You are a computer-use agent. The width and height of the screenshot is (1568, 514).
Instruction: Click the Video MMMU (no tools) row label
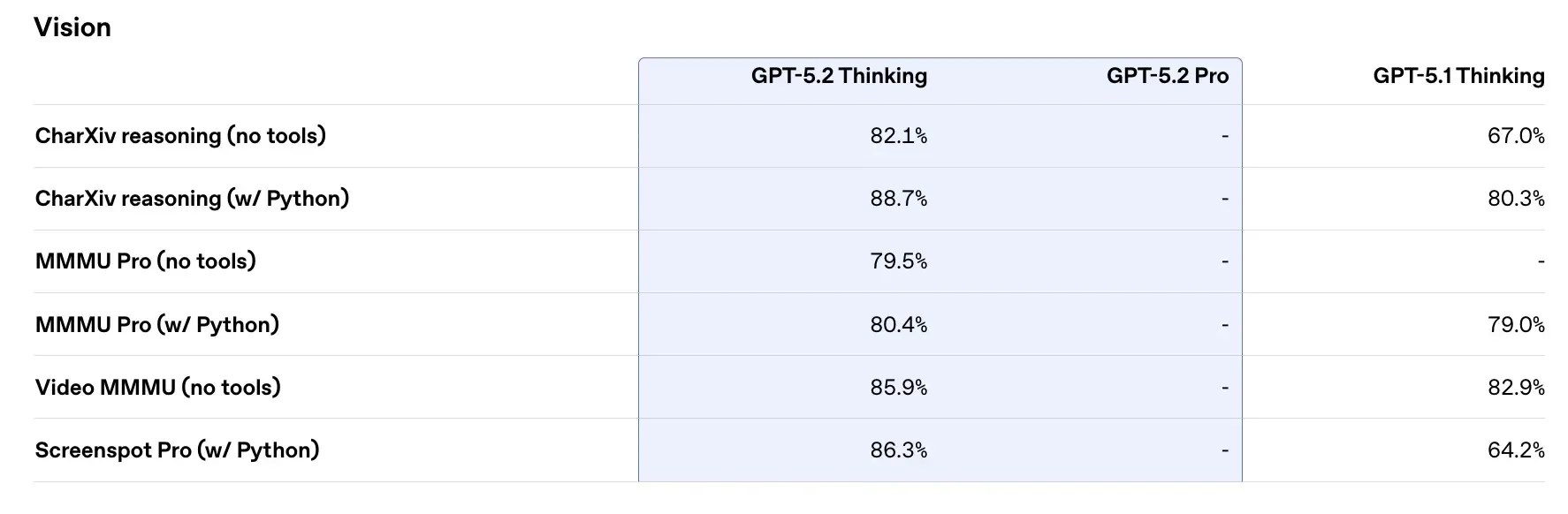(158, 388)
